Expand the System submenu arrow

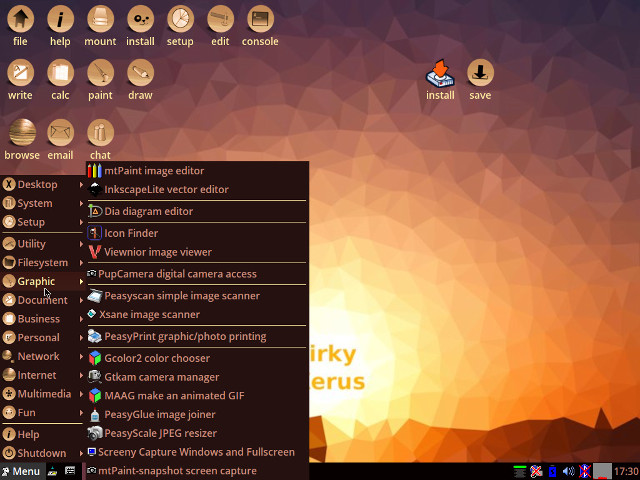pos(81,203)
